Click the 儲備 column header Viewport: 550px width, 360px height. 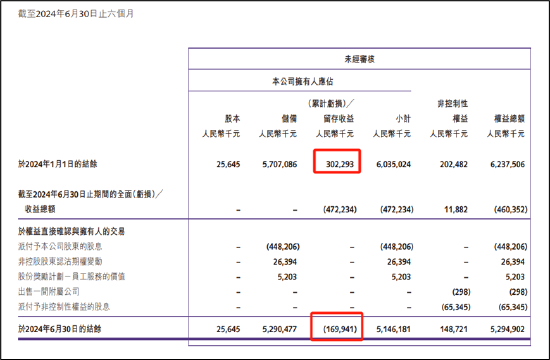coord(289,119)
